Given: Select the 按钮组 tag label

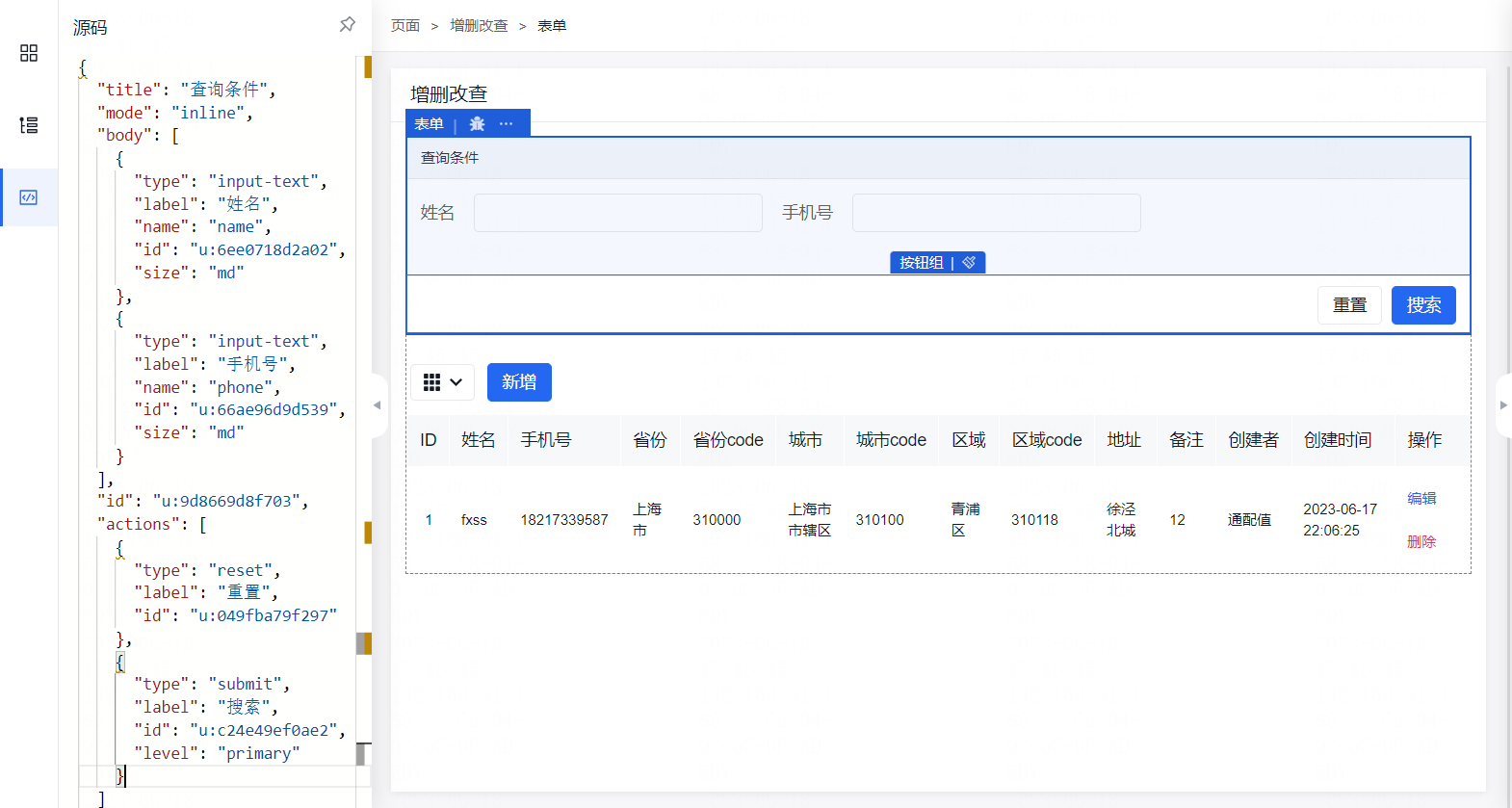Looking at the screenshot, I should click(922, 262).
